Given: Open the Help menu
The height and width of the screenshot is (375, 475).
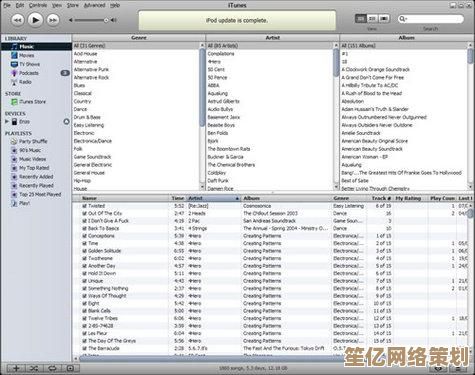Looking at the screenshot, I should click(x=115, y=5).
